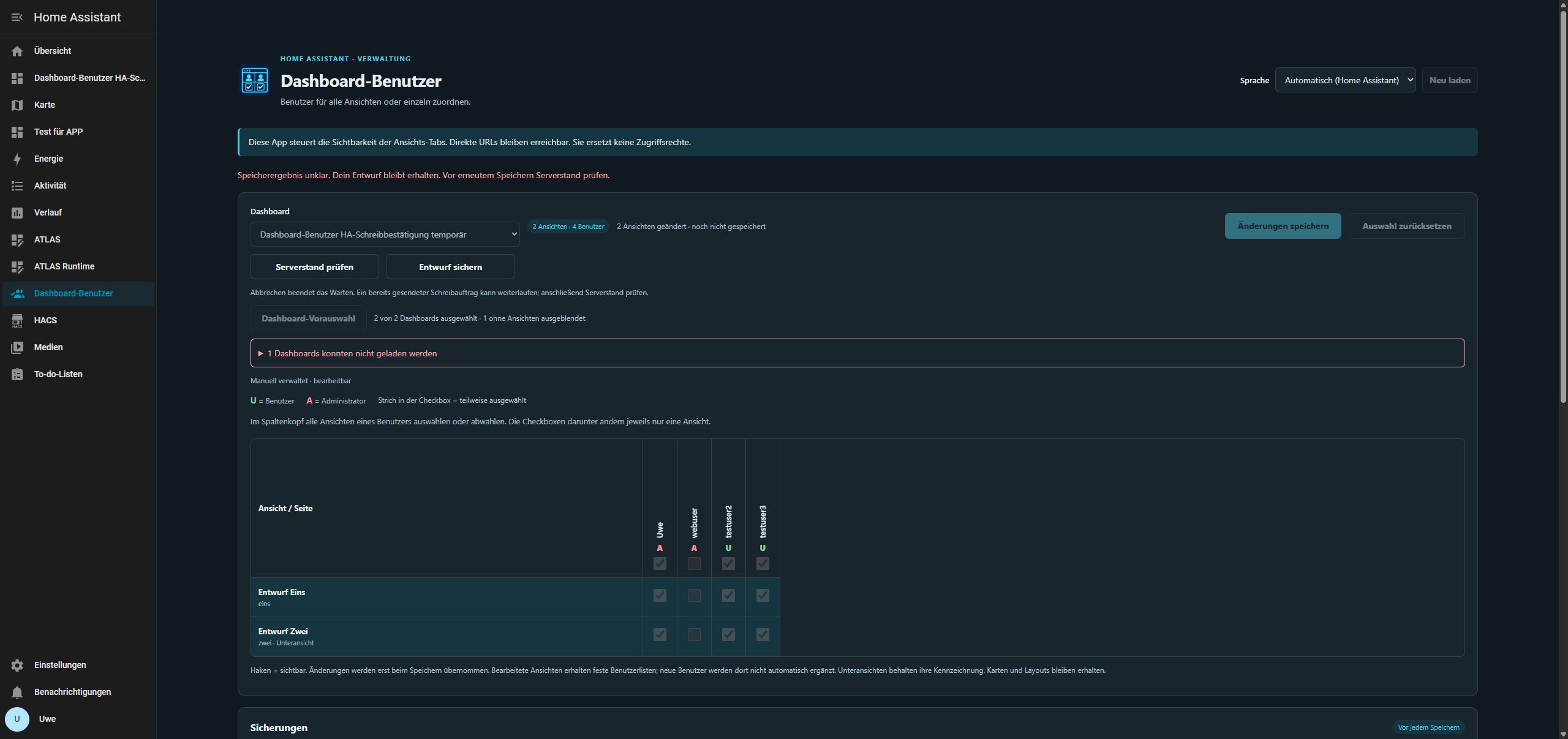Uncheck Uwe checkbox in the Entwurf Zwei row

[x=660, y=634]
